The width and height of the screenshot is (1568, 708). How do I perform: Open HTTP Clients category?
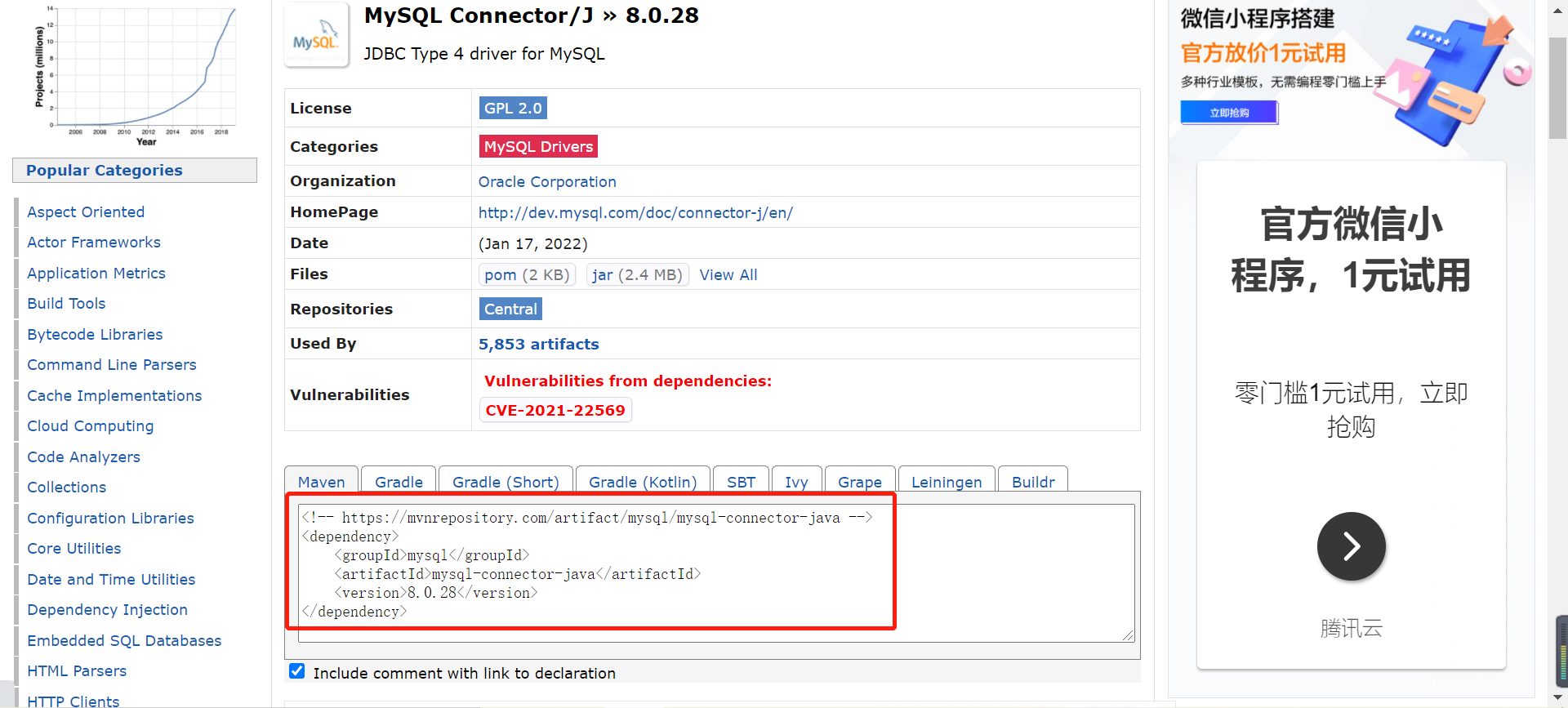click(x=73, y=701)
